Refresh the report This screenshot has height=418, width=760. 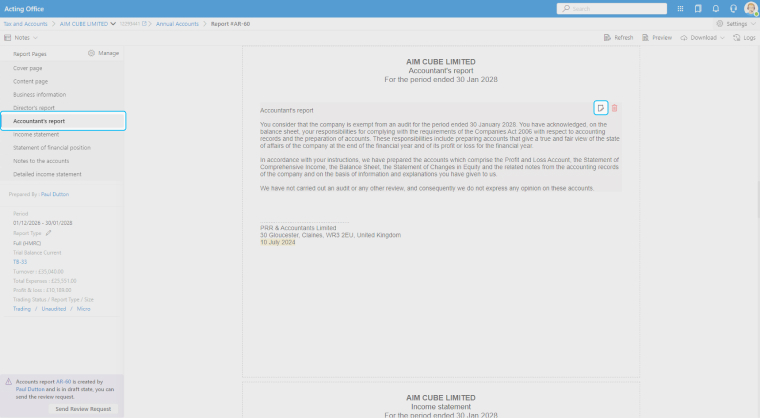coord(618,37)
